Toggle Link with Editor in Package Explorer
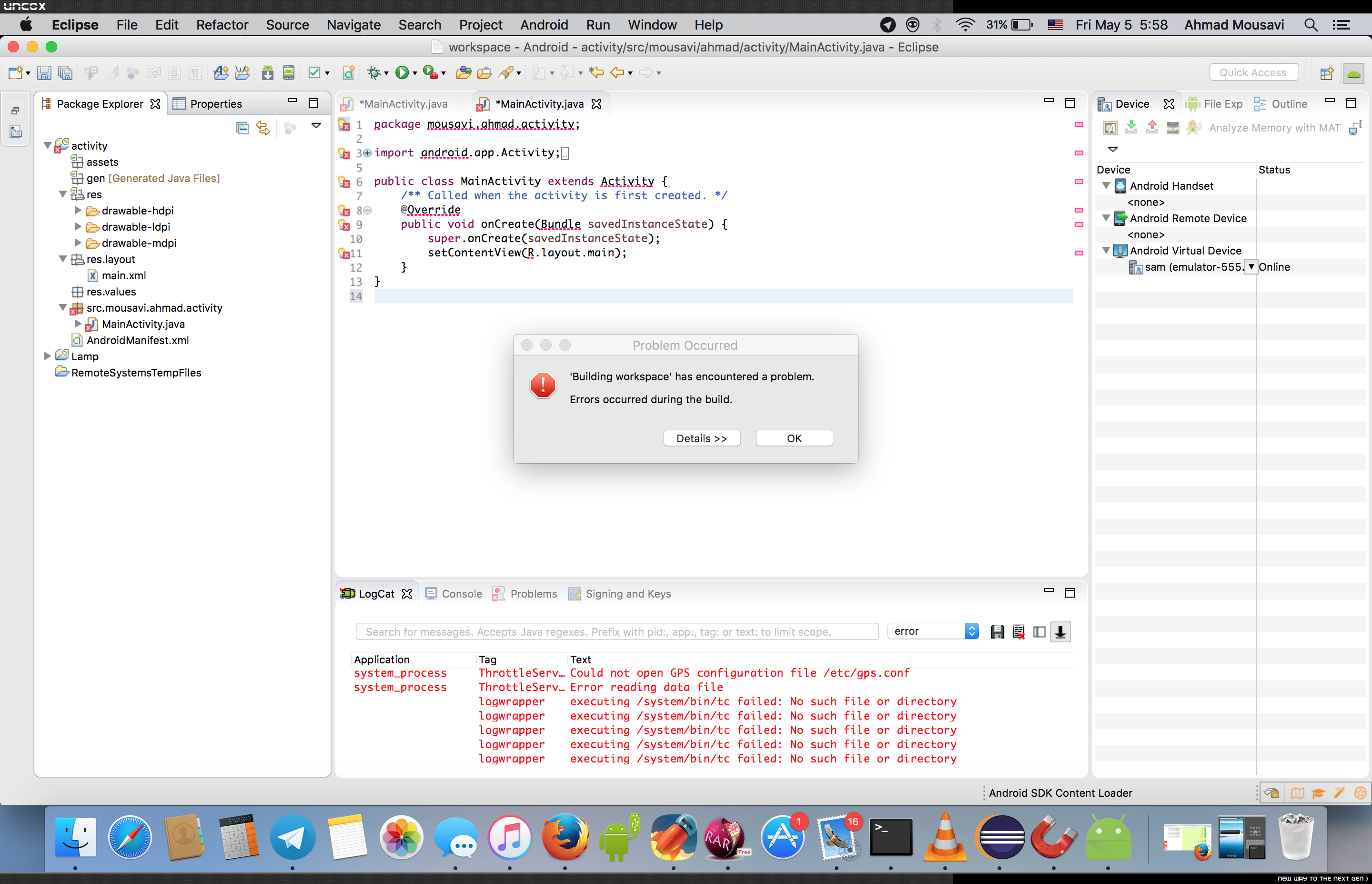 (263, 128)
